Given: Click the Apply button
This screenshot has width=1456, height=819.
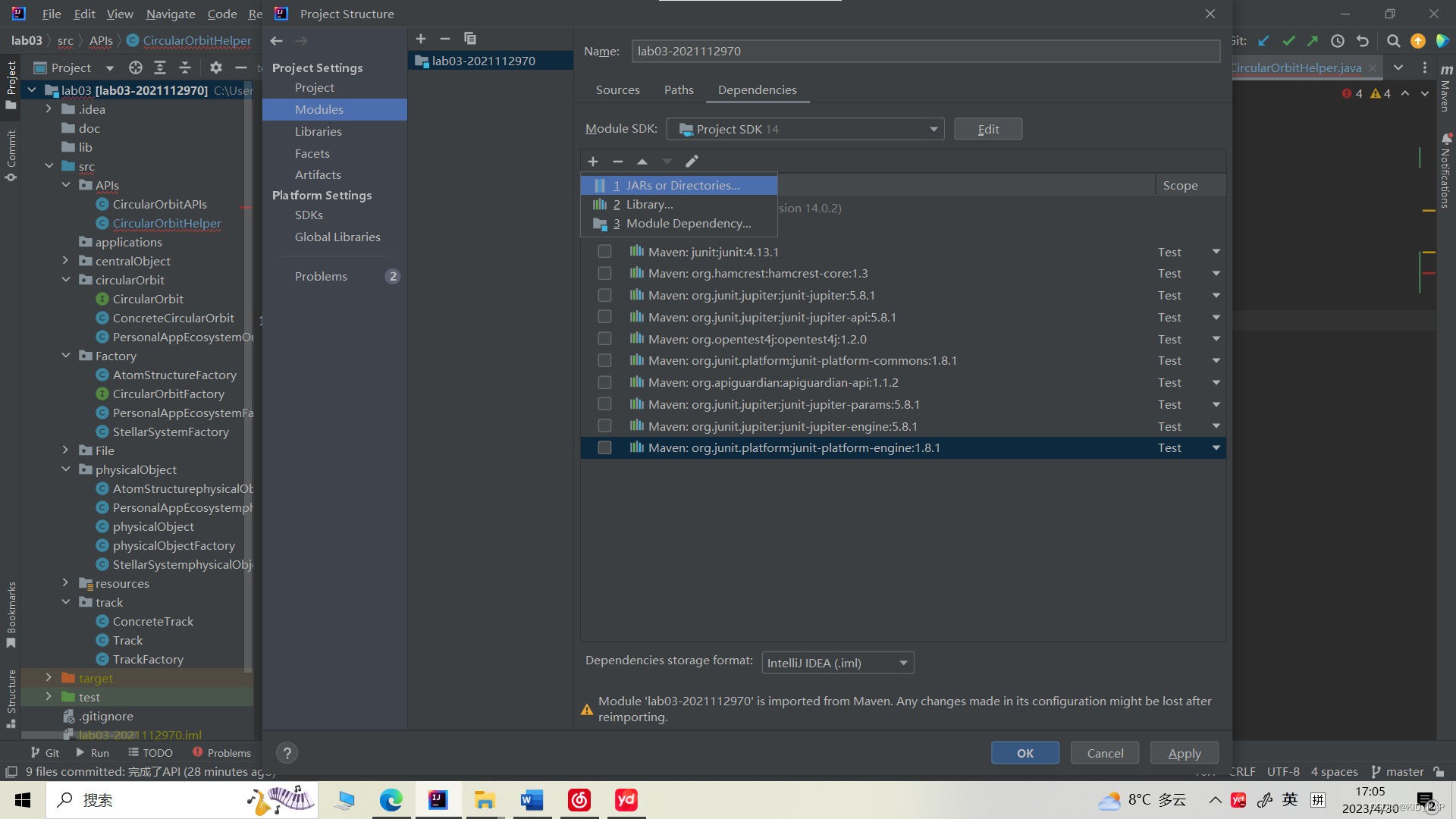Looking at the screenshot, I should tap(1184, 753).
